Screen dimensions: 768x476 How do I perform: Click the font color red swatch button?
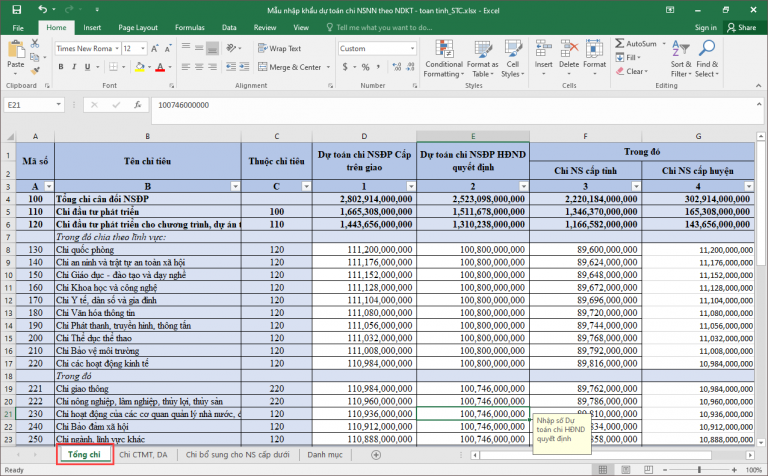click(160, 67)
